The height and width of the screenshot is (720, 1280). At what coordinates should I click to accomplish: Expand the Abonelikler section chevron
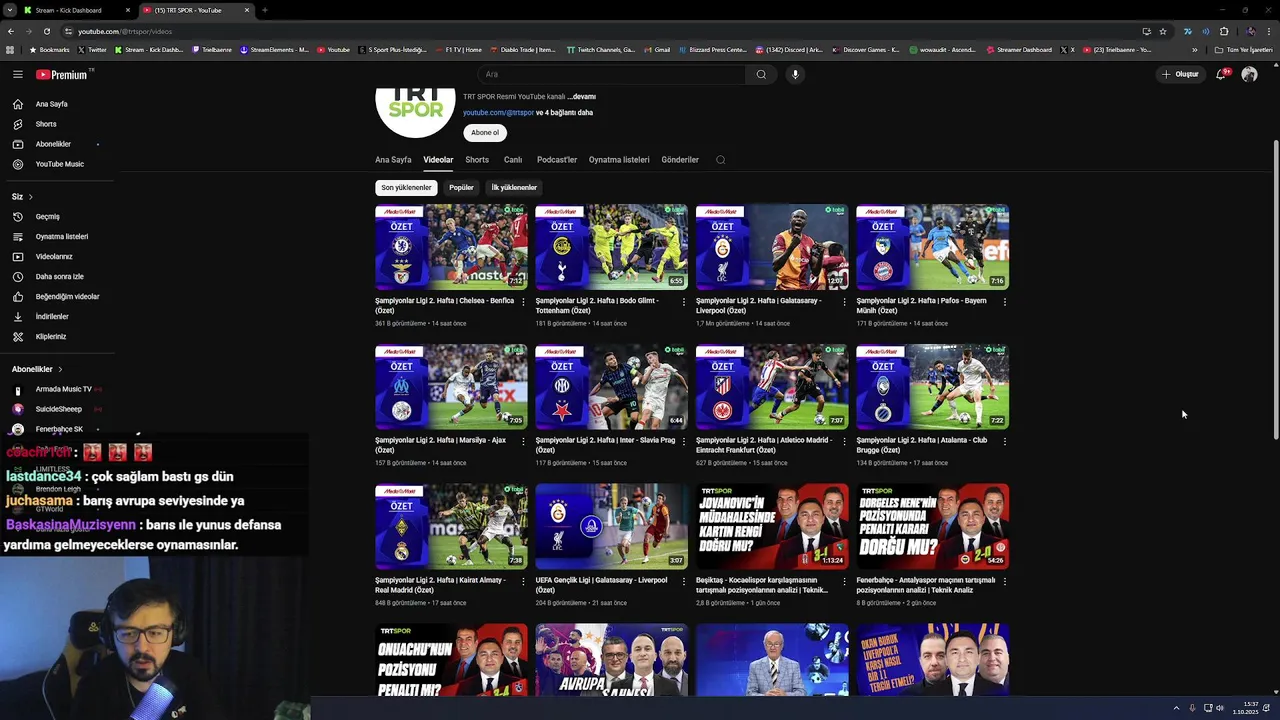click(60, 369)
